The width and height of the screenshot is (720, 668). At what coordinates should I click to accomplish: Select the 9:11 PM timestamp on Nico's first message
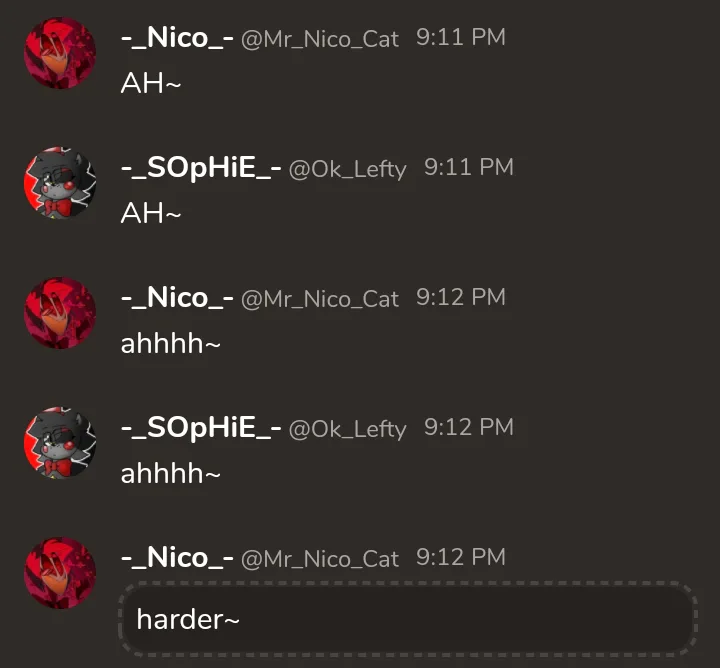coord(461,37)
